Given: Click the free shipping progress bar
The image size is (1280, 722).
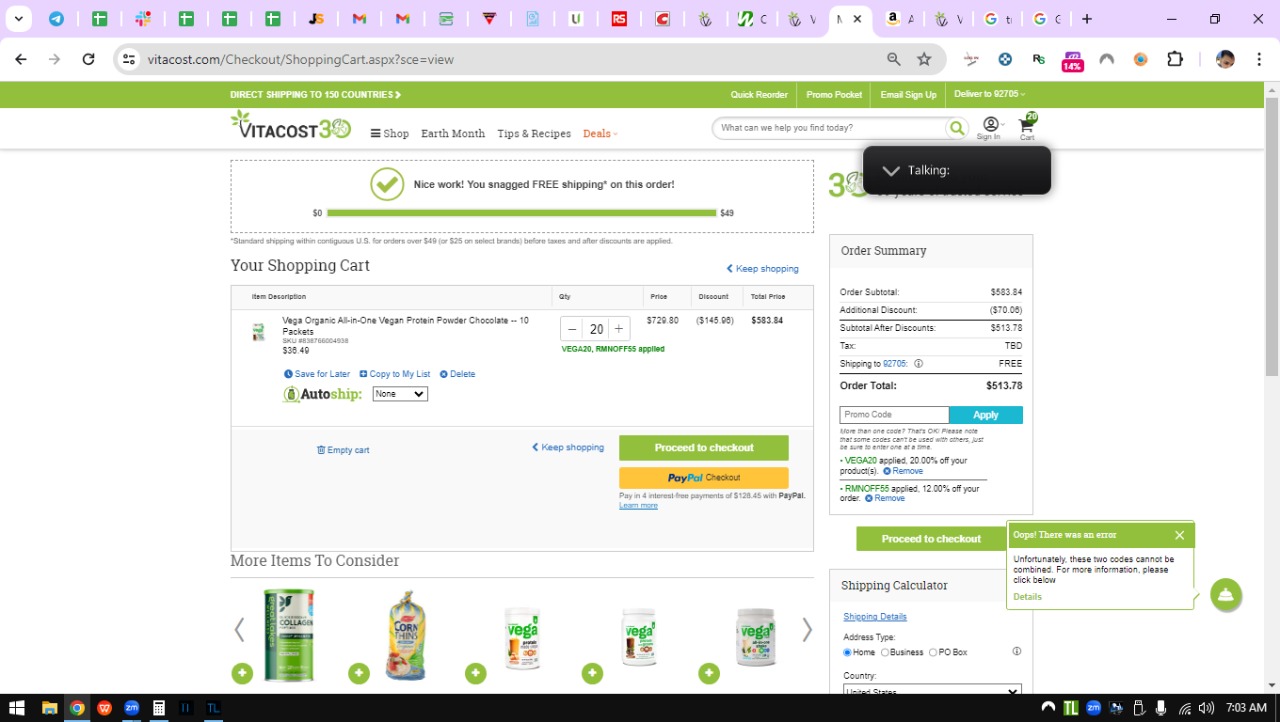Looking at the screenshot, I should point(522,213).
